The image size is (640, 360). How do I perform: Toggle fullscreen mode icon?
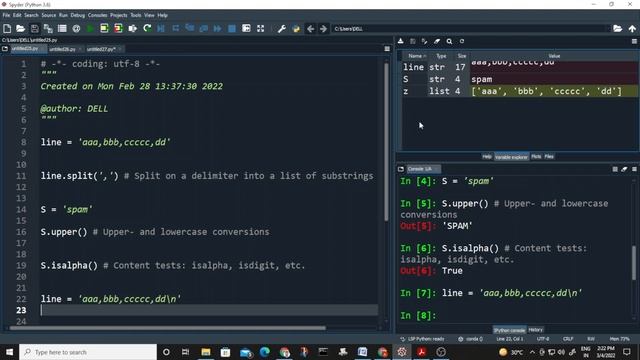(260, 29)
